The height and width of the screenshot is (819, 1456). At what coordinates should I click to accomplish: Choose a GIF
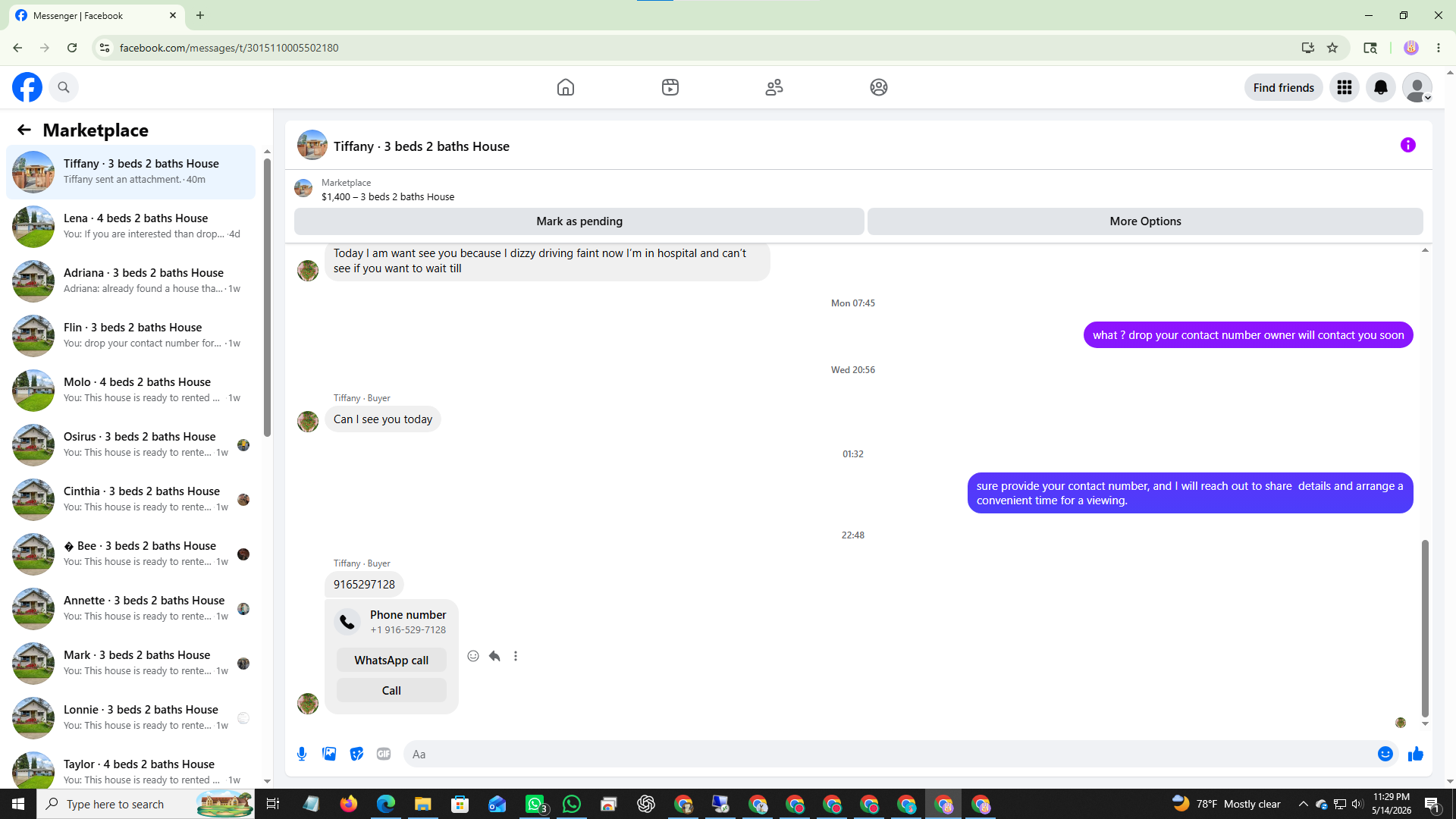click(384, 754)
